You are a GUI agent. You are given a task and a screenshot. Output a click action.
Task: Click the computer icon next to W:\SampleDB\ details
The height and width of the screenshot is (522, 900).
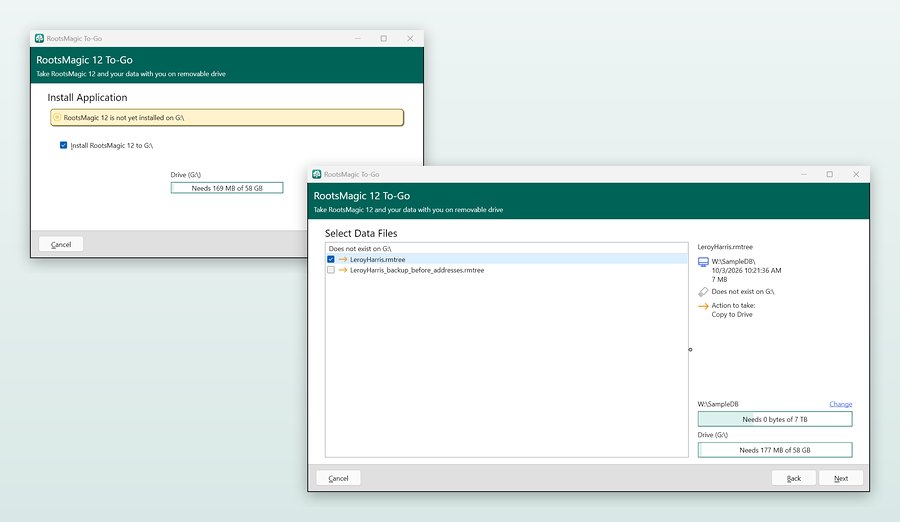pos(703,262)
